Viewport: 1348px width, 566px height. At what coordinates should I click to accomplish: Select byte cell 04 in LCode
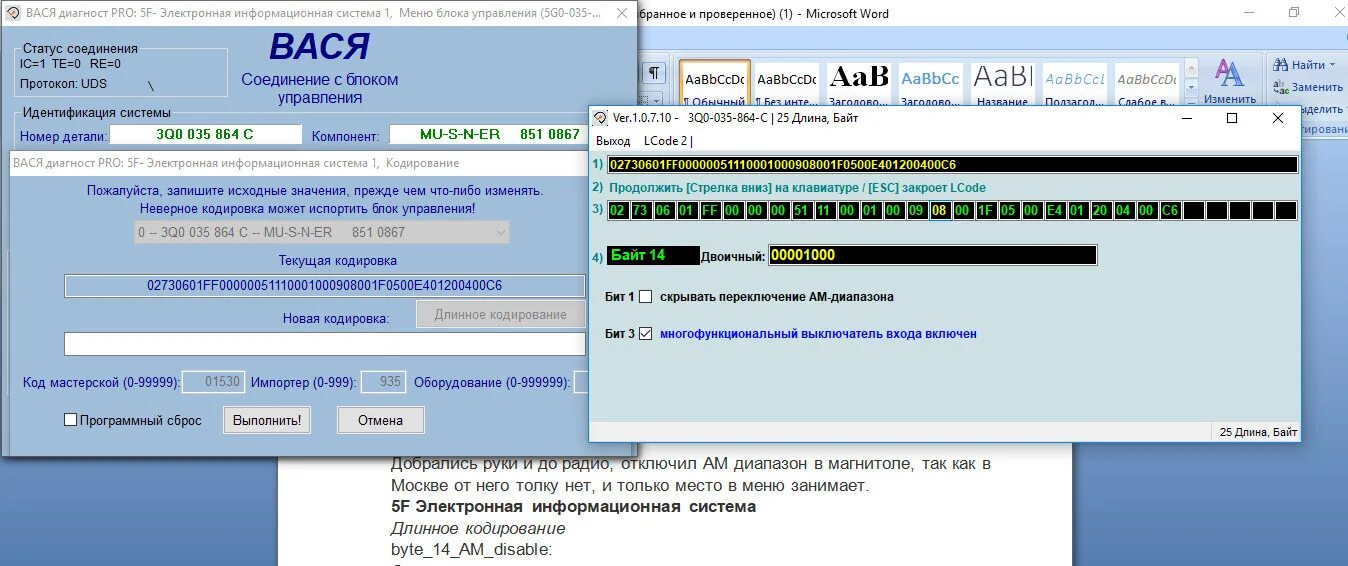(1124, 211)
